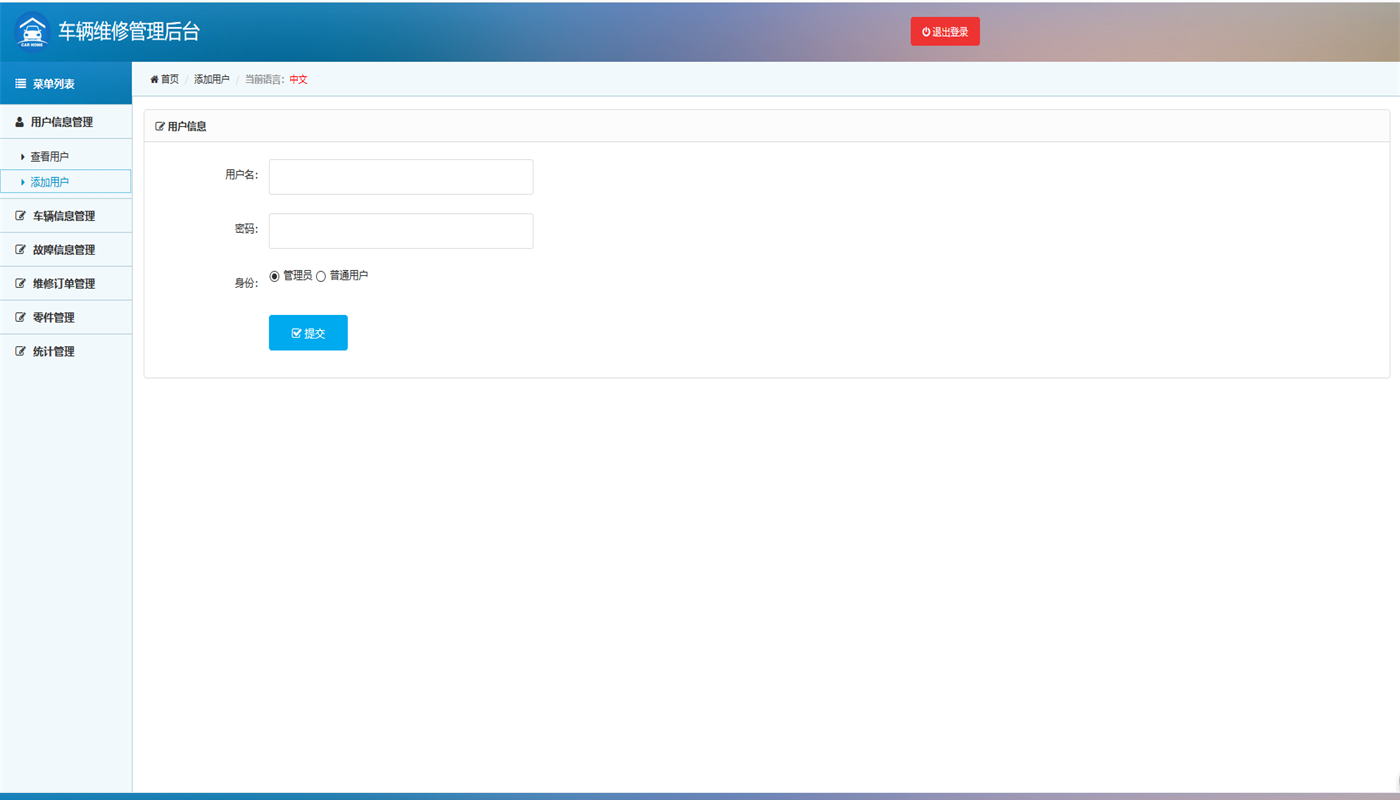The height and width of the screenshot is (800, 1400).
Task: Click the 身份 field label
Action: pyautogui.click(x=246, y=283)
